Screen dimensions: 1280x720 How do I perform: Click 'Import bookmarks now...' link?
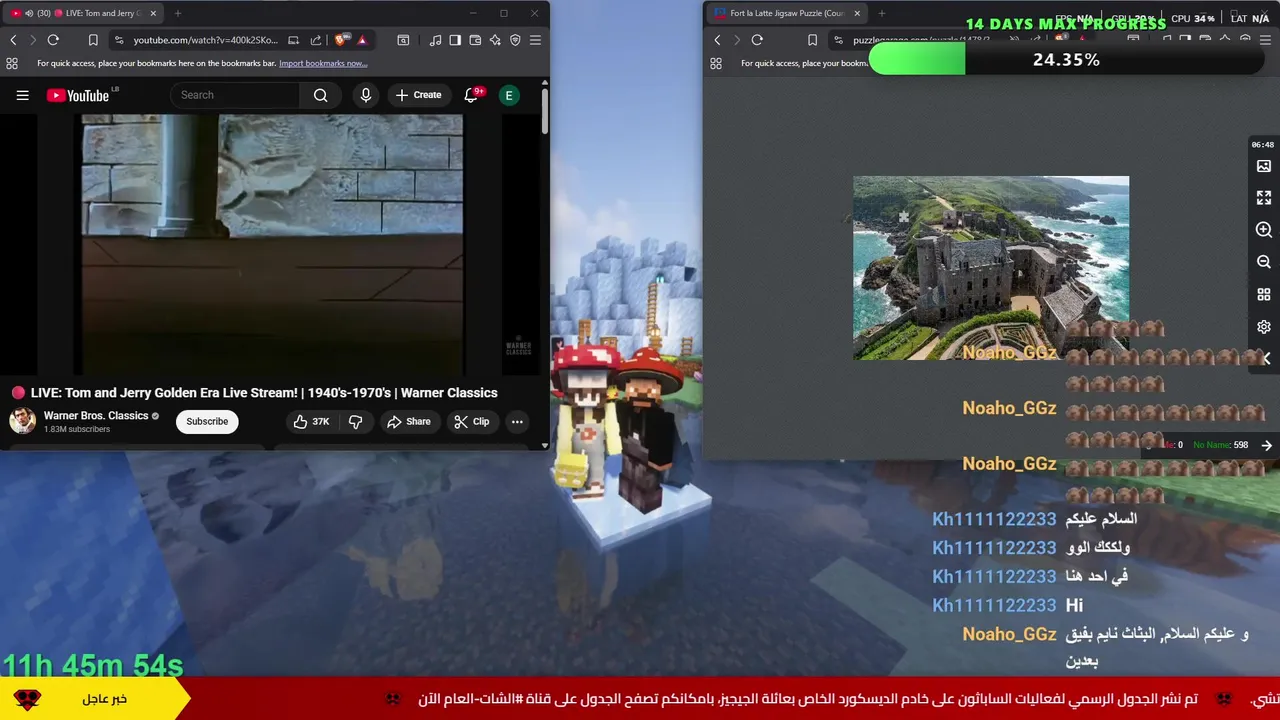323,63
